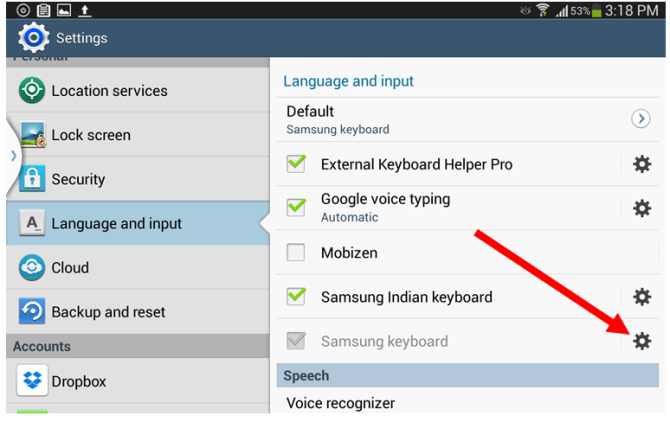Tap the 'Google voice typing' label

(385, 199)
